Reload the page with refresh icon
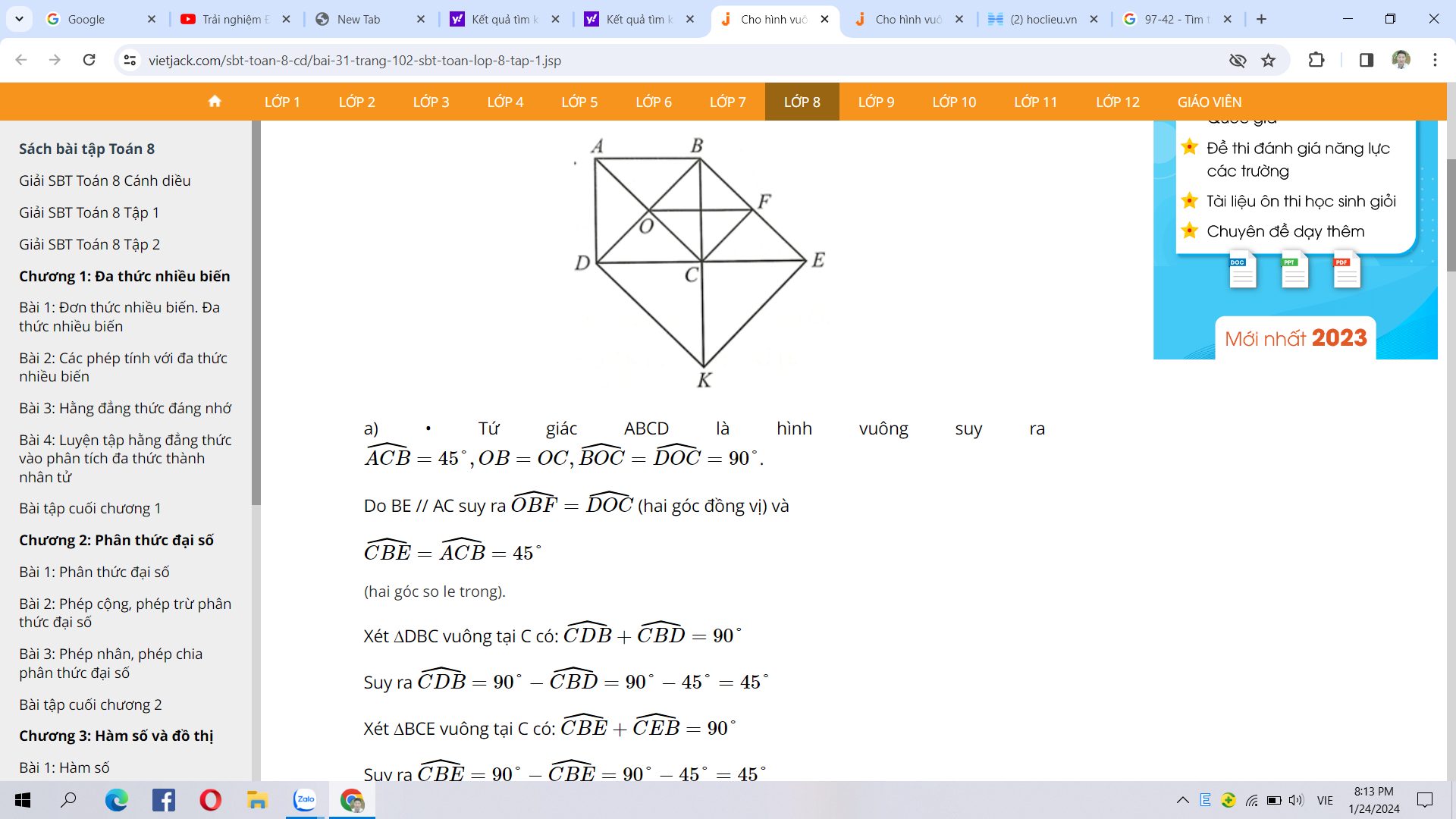 [89, 61]
